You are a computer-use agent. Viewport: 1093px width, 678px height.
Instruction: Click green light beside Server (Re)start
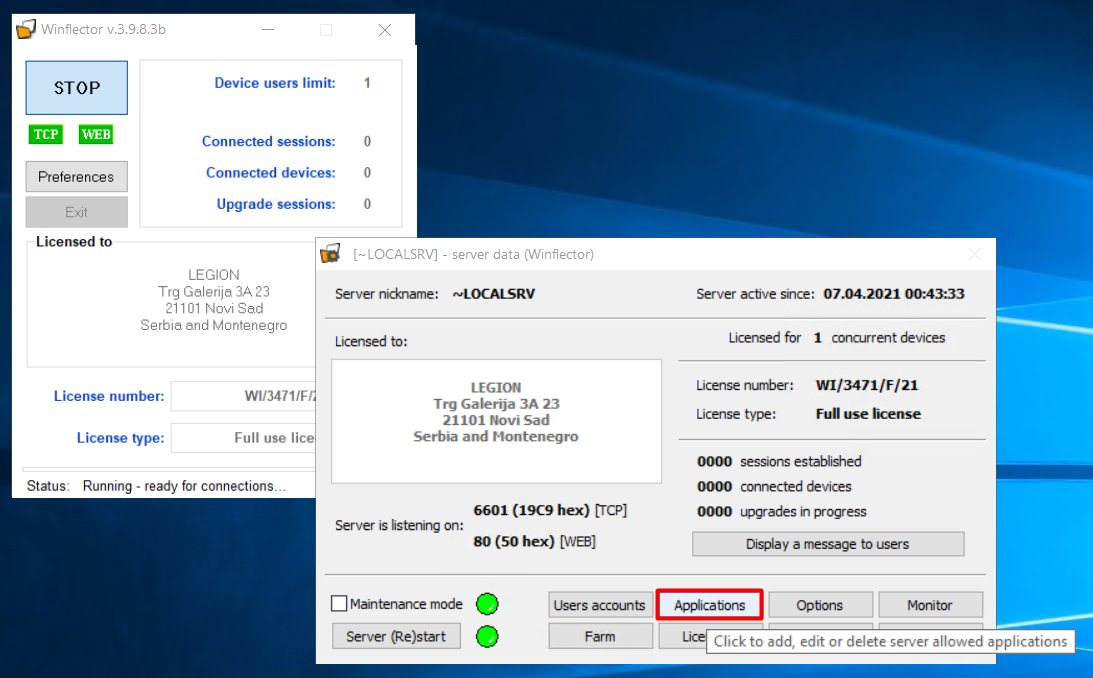(487, 636)
